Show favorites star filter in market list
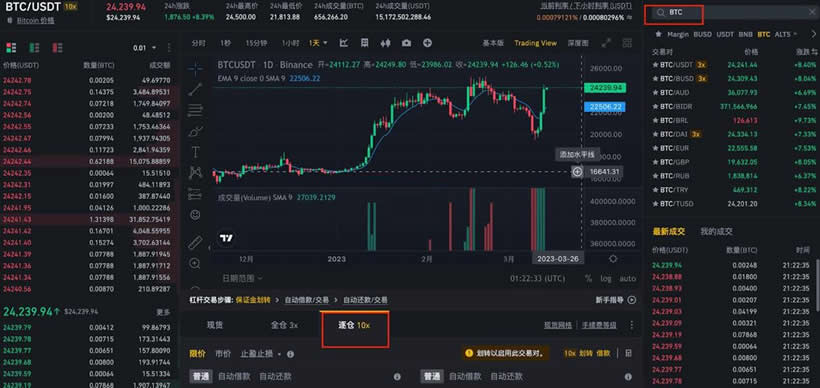This screenshot has width=820, height=388. (x=658, y=34)
